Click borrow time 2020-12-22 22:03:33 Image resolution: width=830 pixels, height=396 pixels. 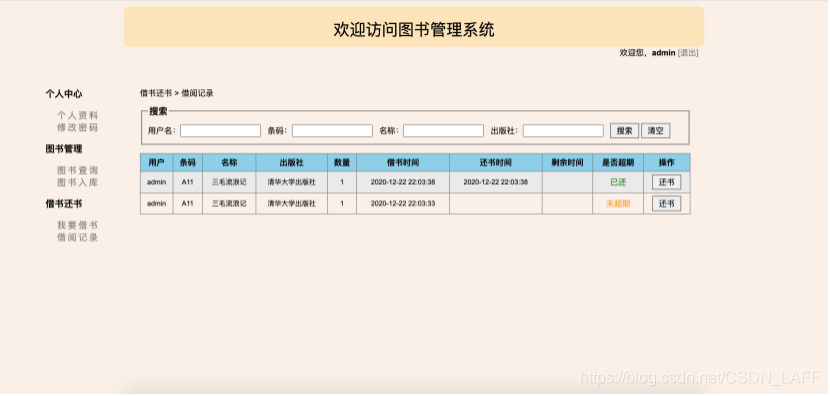[403, 204]
